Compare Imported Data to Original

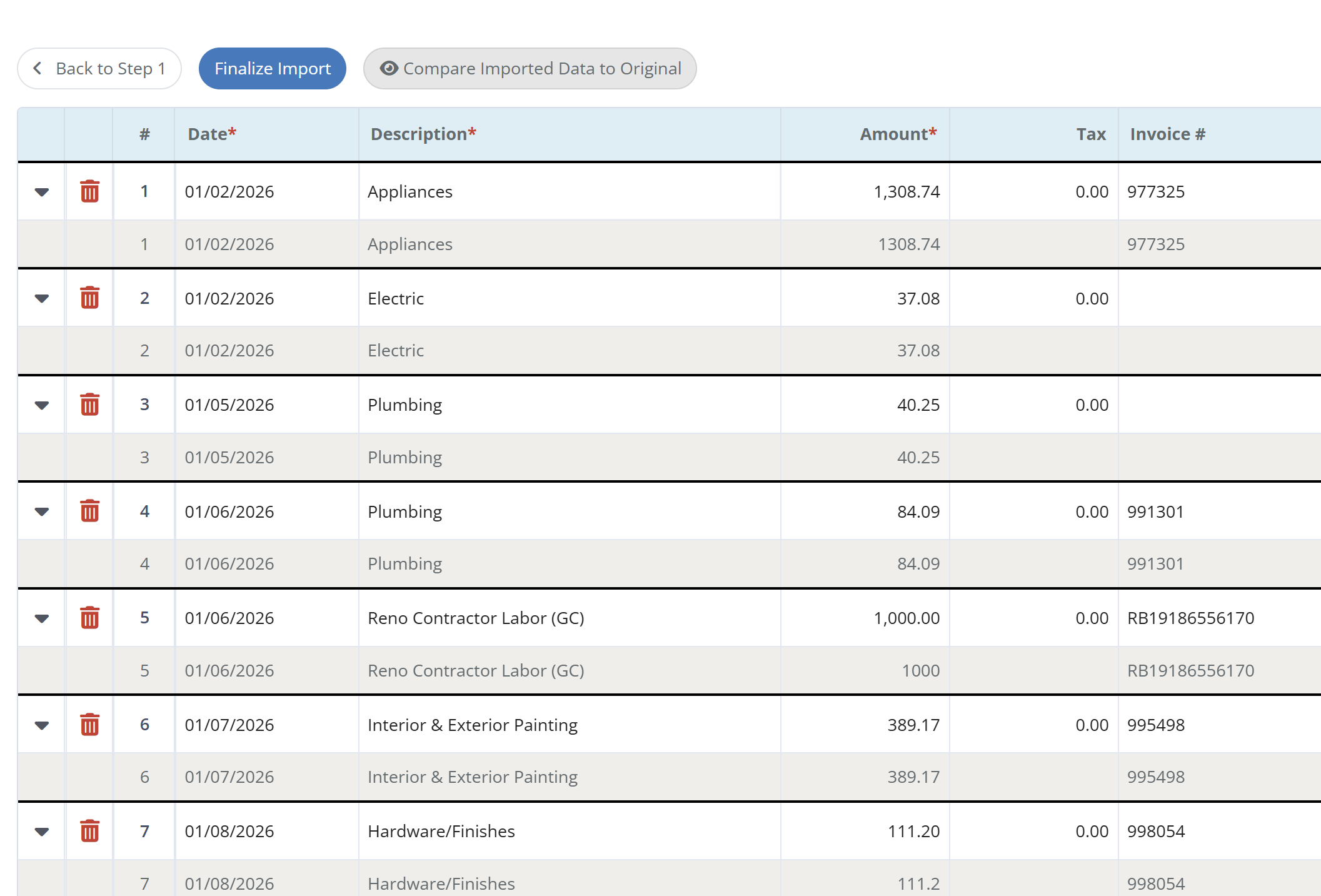tap(530, 69)
